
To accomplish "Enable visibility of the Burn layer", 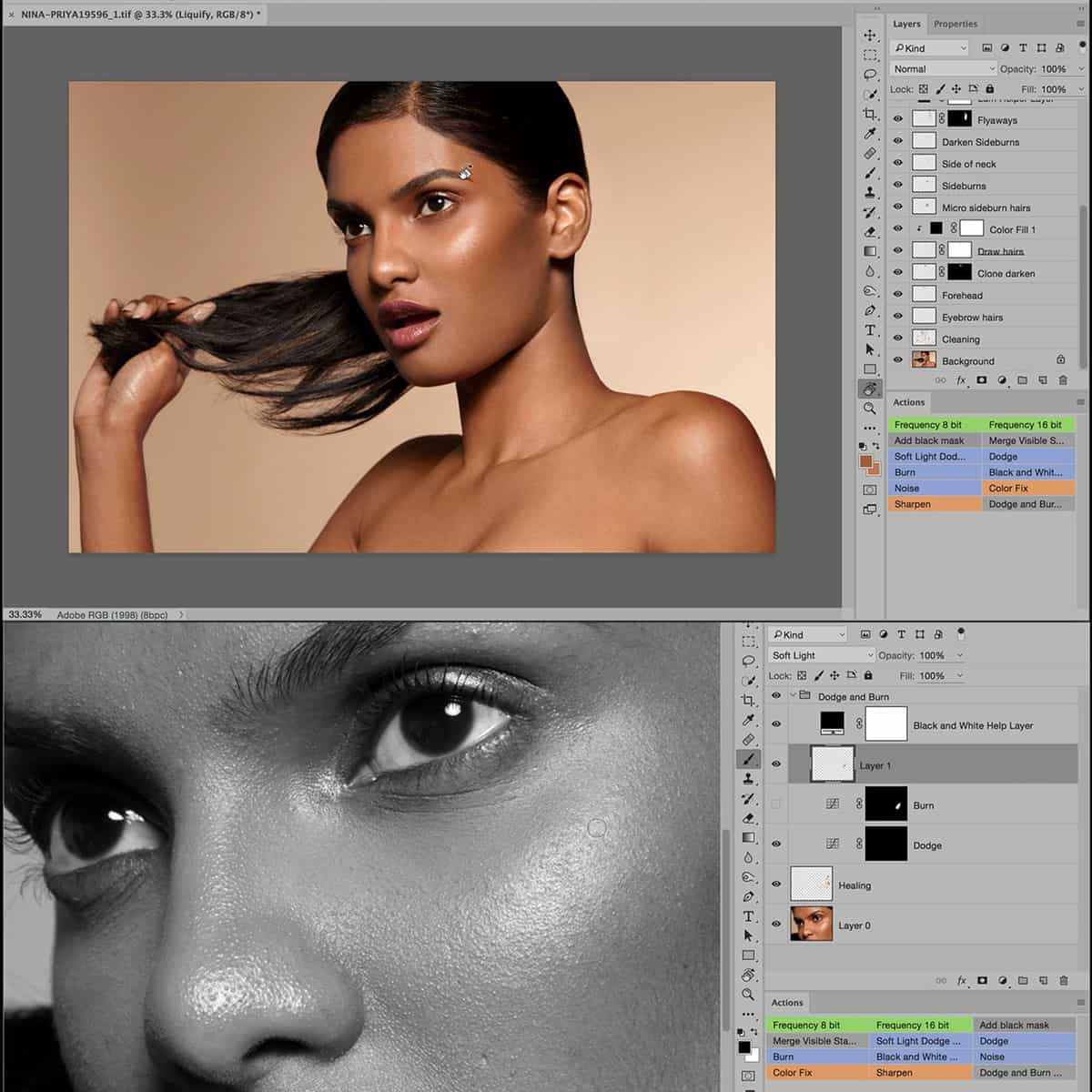I will click(x=776, y=804).
